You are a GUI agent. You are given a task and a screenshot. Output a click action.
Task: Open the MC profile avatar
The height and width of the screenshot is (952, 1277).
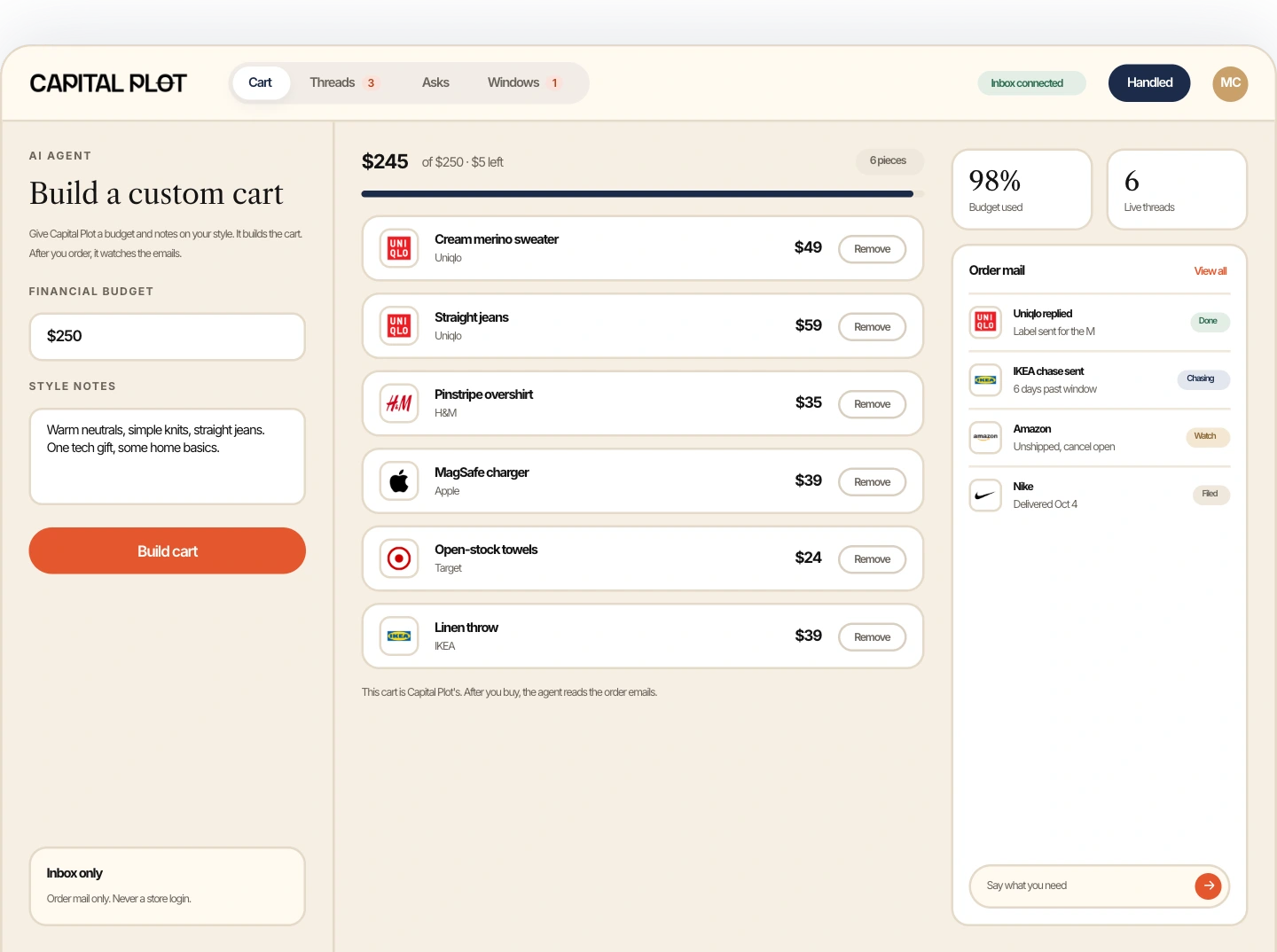(x=1230, y=83)
